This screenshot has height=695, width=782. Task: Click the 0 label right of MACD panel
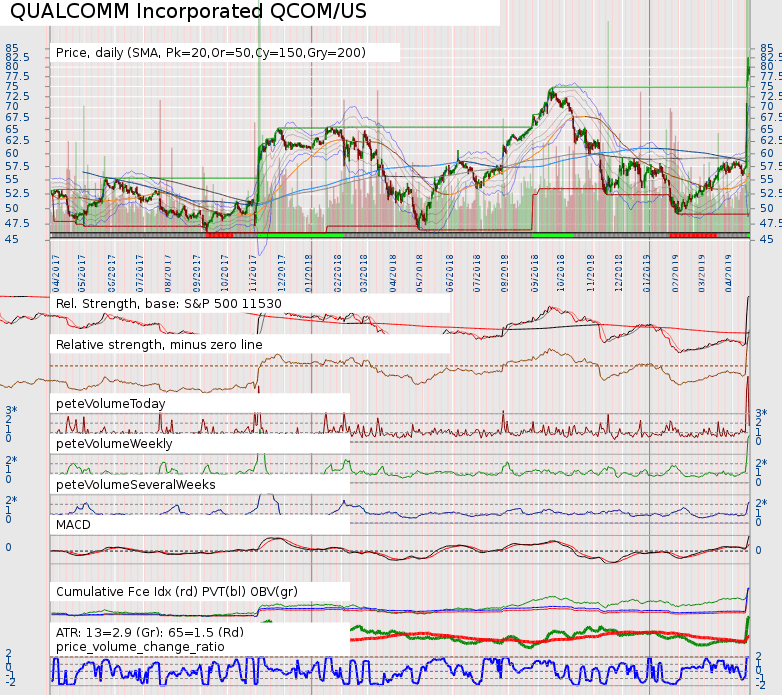(x=759, y=550)
